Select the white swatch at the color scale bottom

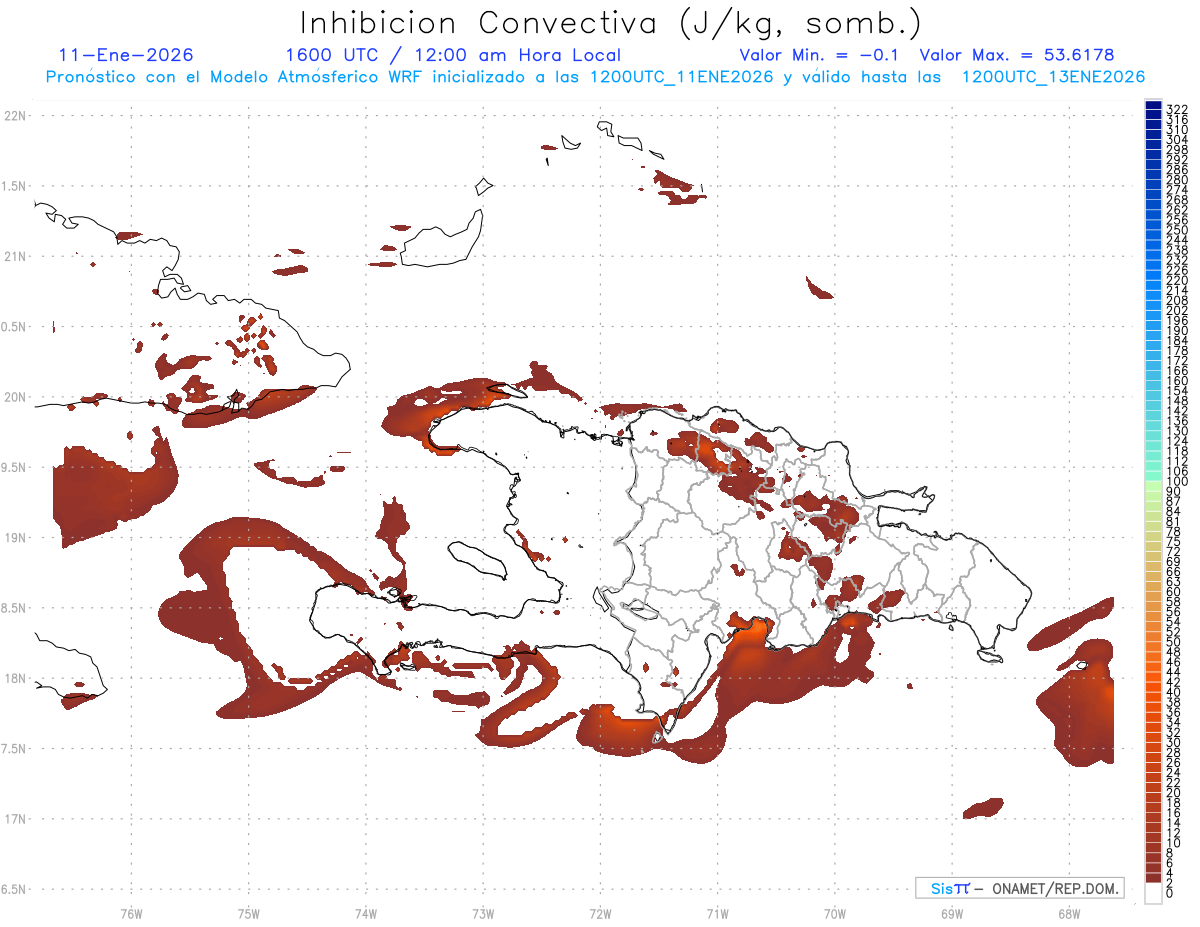(1153, 894)
